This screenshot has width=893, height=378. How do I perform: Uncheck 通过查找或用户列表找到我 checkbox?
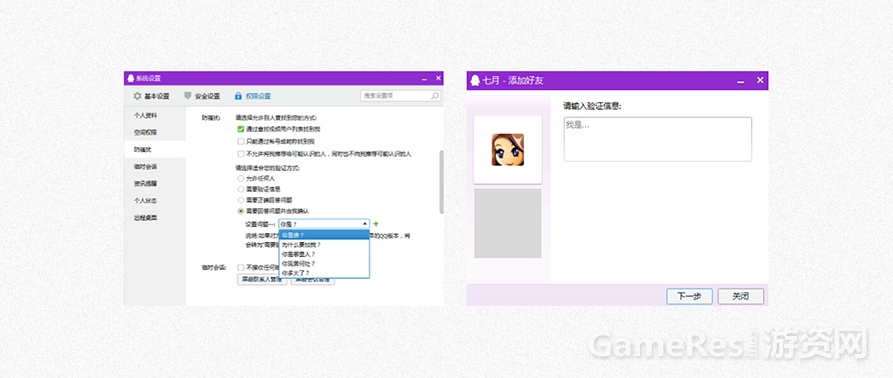[x=241, y=130]
